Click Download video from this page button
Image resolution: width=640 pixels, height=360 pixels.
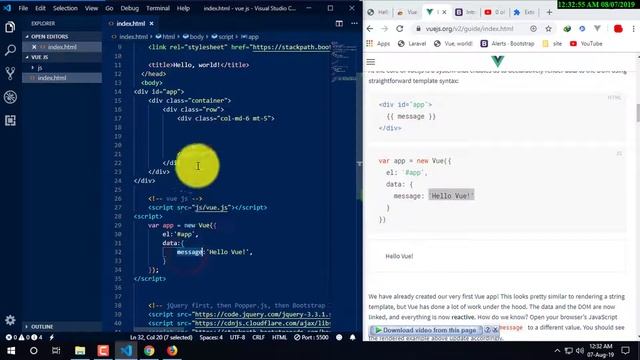point(426,330)
